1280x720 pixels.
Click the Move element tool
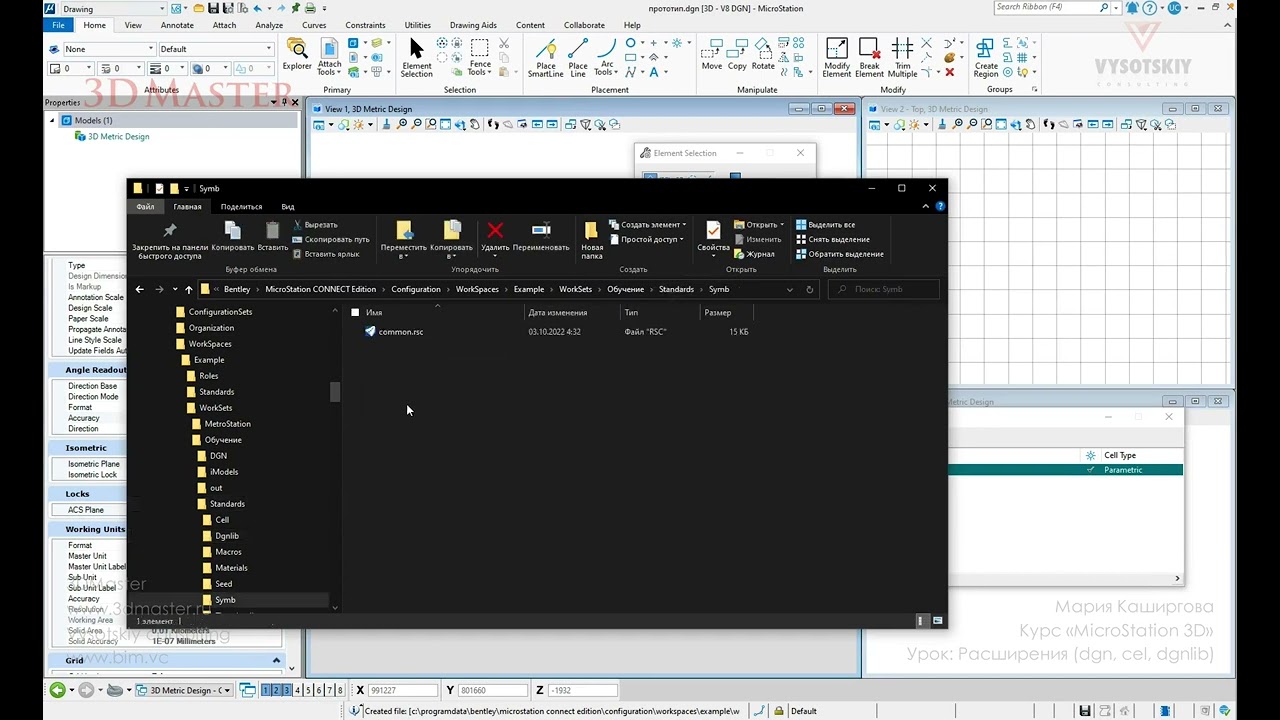click(x=712, y=55)
